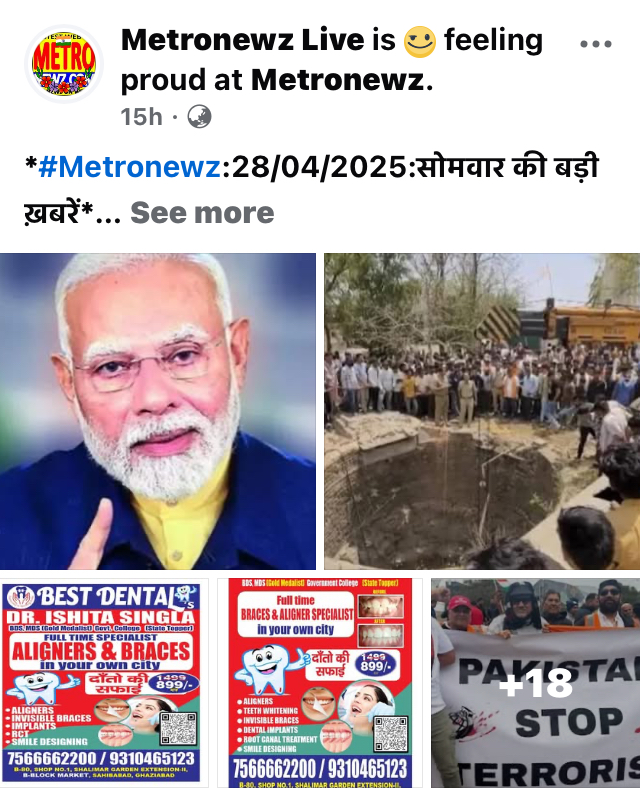Click the 899/- price badge on Best Dental ad

171,682
